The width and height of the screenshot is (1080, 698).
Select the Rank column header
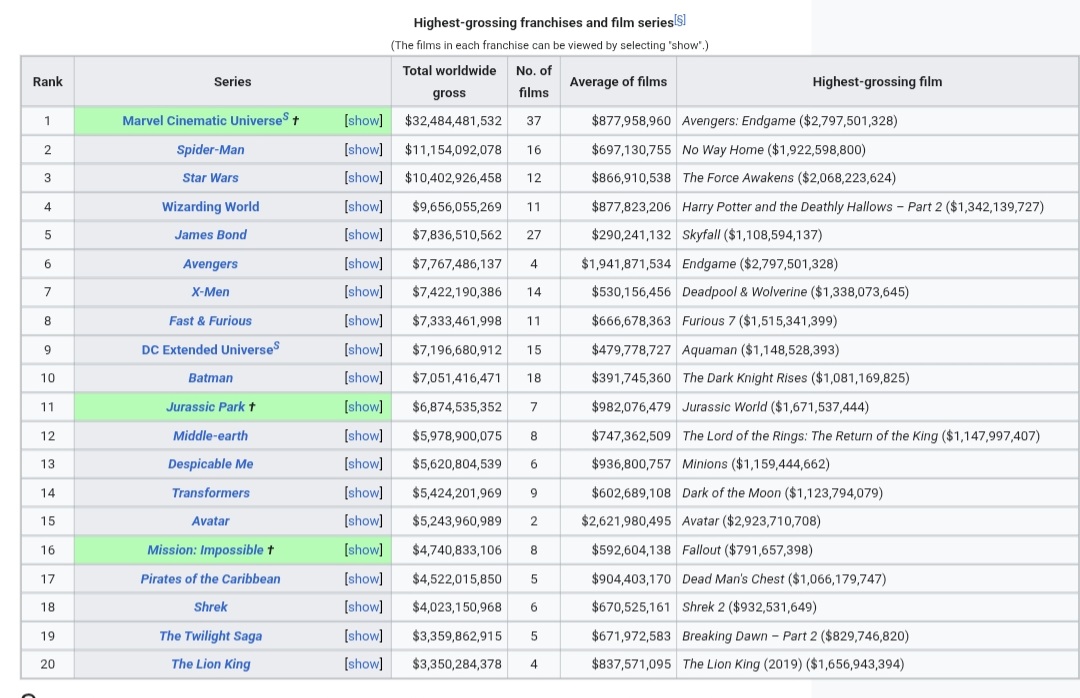click(48, 81)
